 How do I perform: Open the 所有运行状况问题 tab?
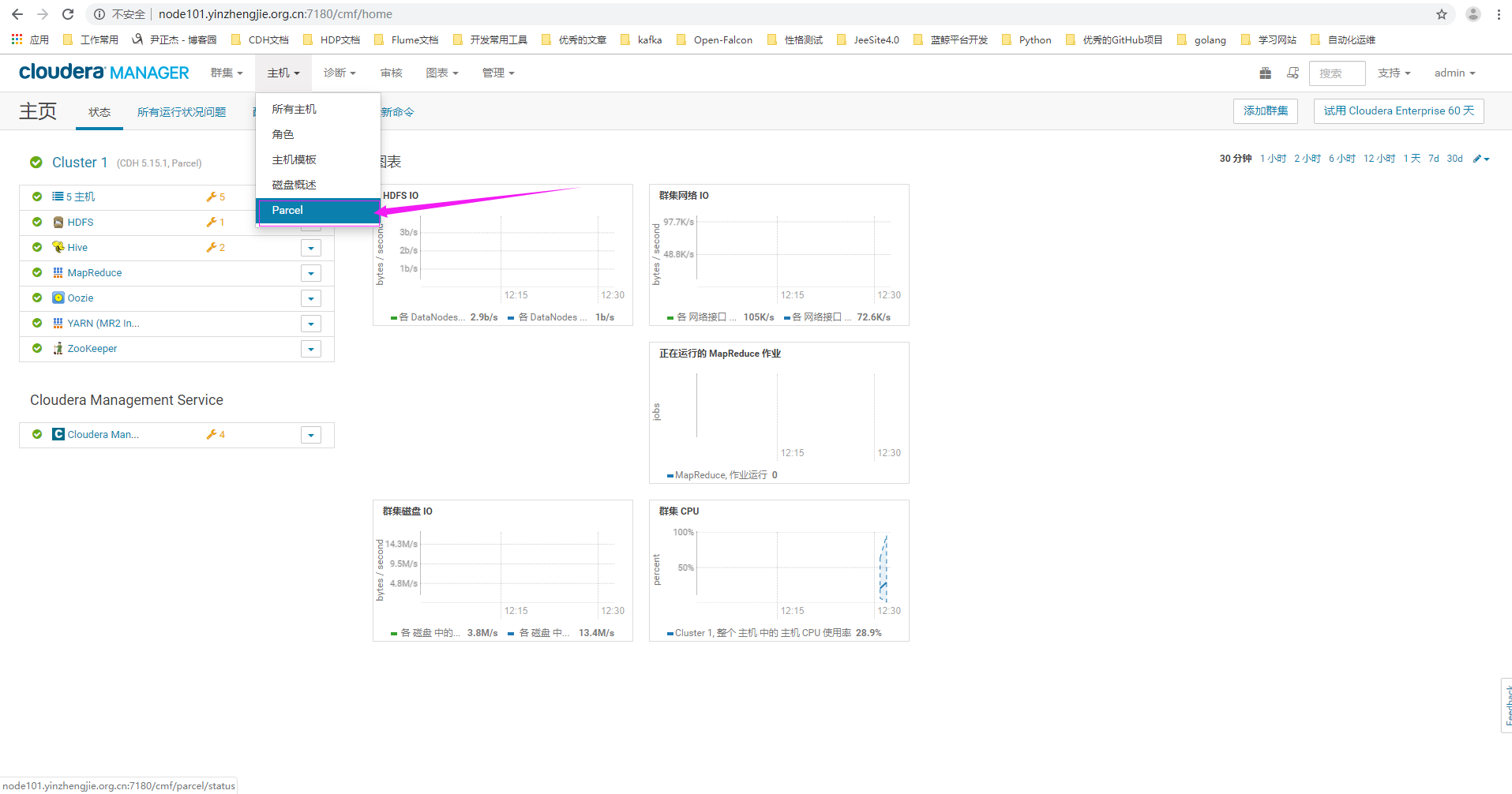point(182,112)
